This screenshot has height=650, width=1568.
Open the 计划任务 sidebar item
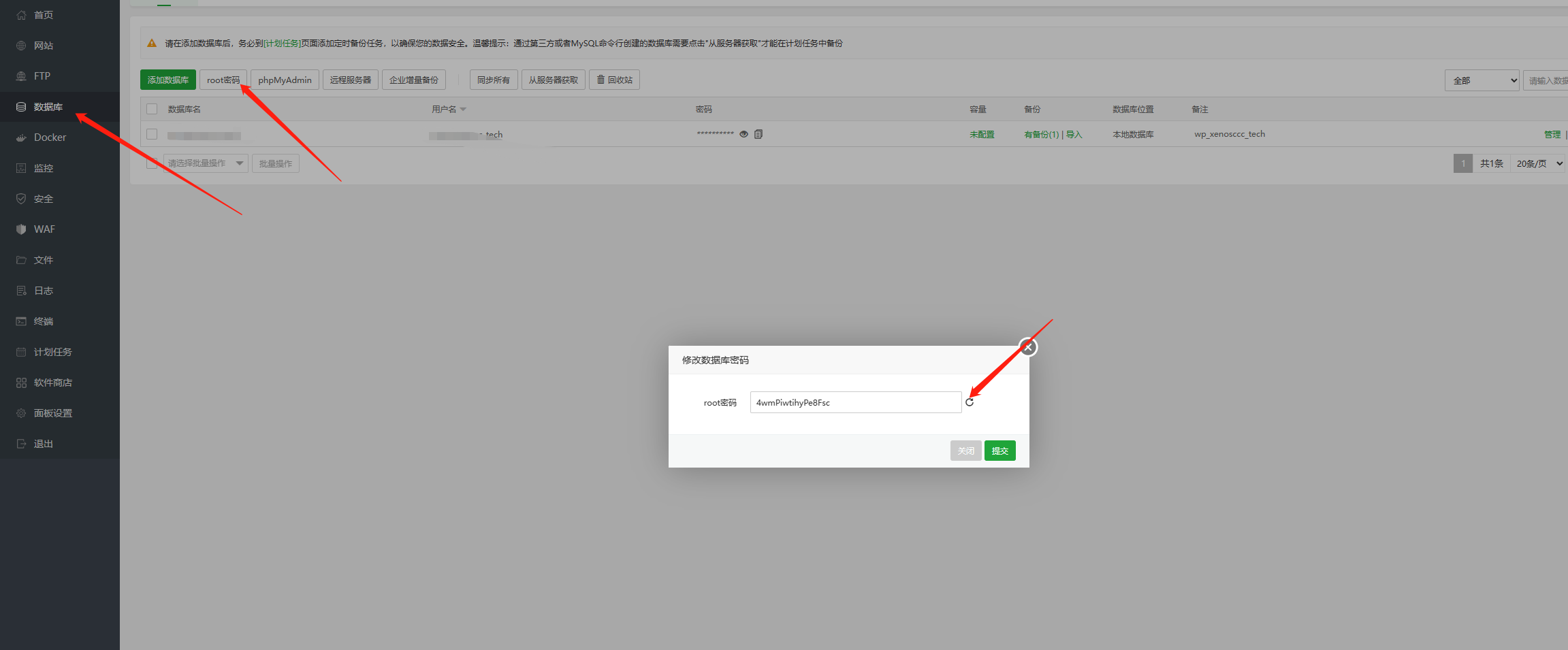pos(60,352)
